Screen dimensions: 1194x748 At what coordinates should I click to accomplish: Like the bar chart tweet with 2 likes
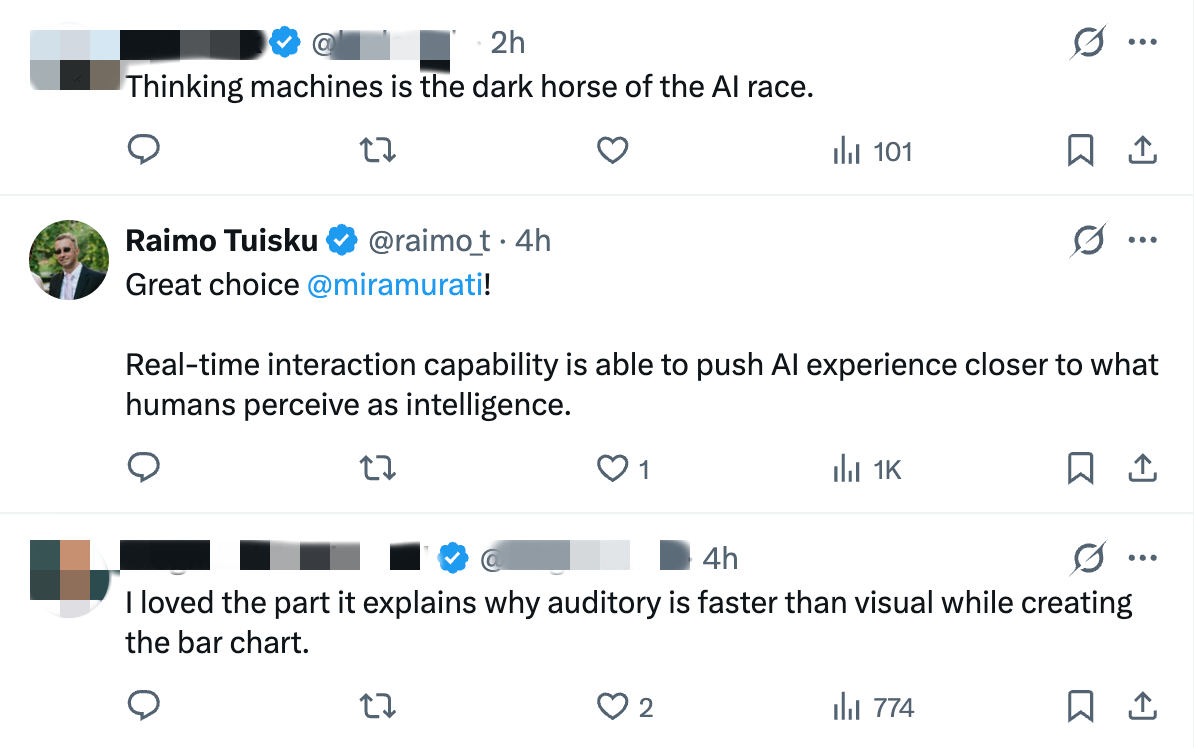tap(624, 707)
